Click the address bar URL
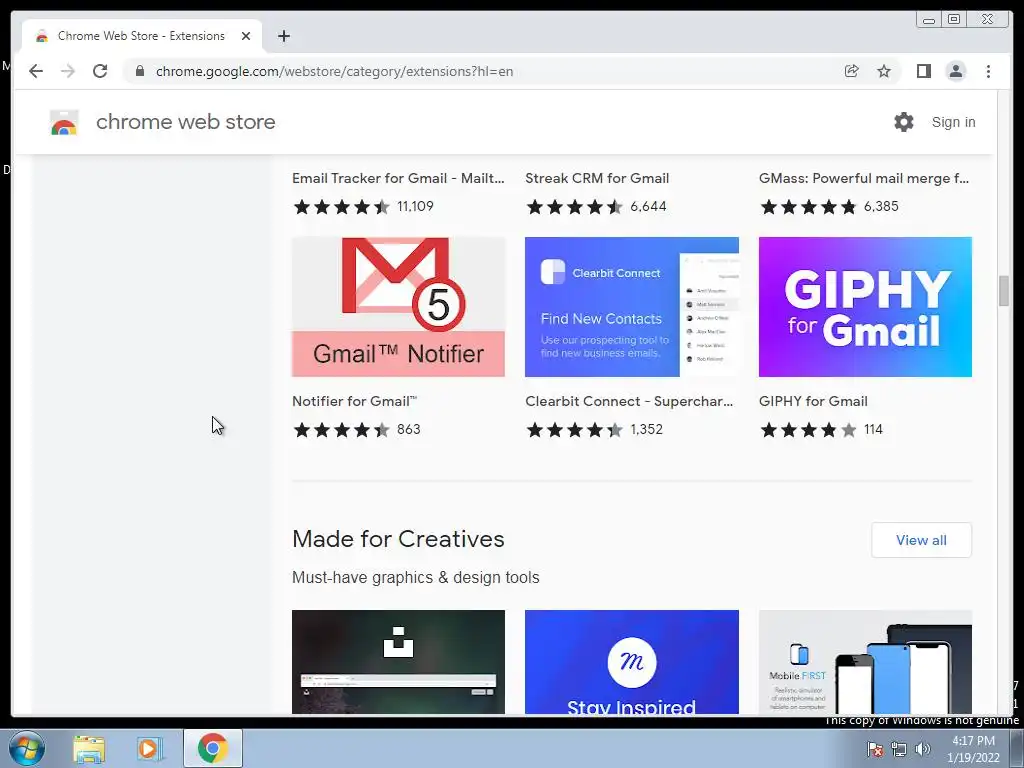The image size is (1024, 768). (334, 71)
